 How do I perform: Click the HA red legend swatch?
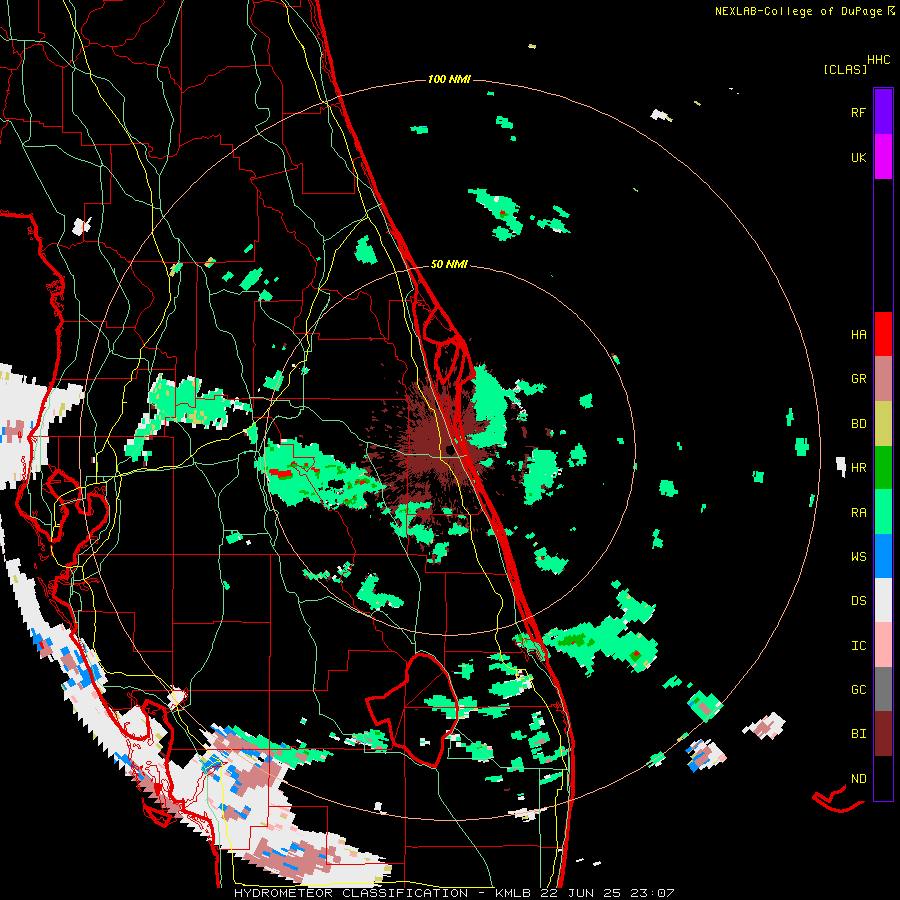pyautogui.click(x=883, y=334)
